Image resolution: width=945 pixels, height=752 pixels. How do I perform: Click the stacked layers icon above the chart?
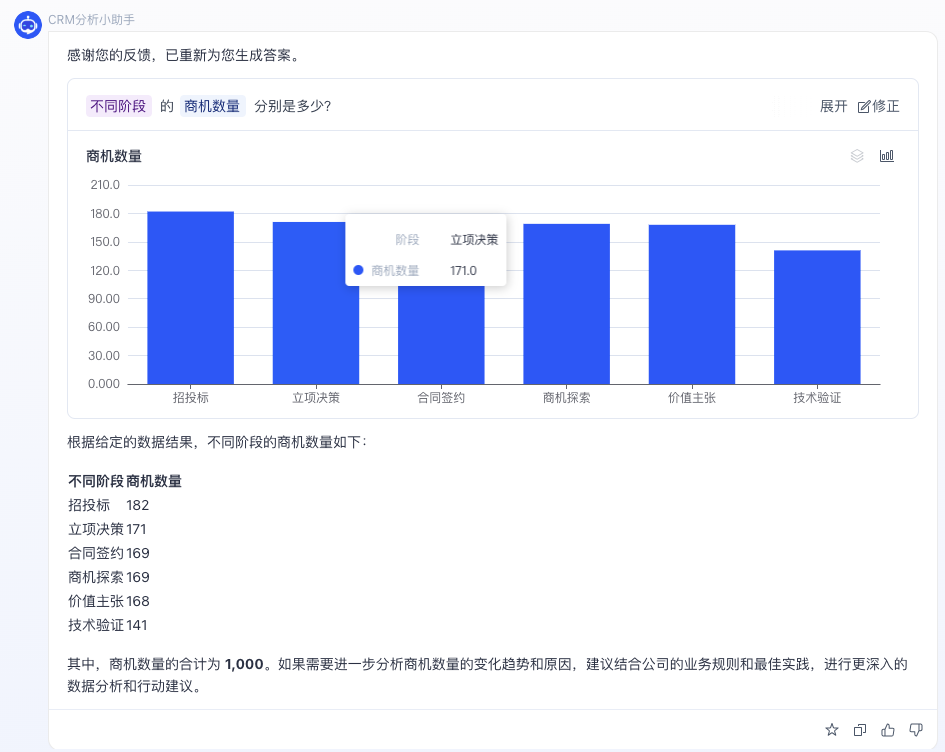click(x=857, y=155)
